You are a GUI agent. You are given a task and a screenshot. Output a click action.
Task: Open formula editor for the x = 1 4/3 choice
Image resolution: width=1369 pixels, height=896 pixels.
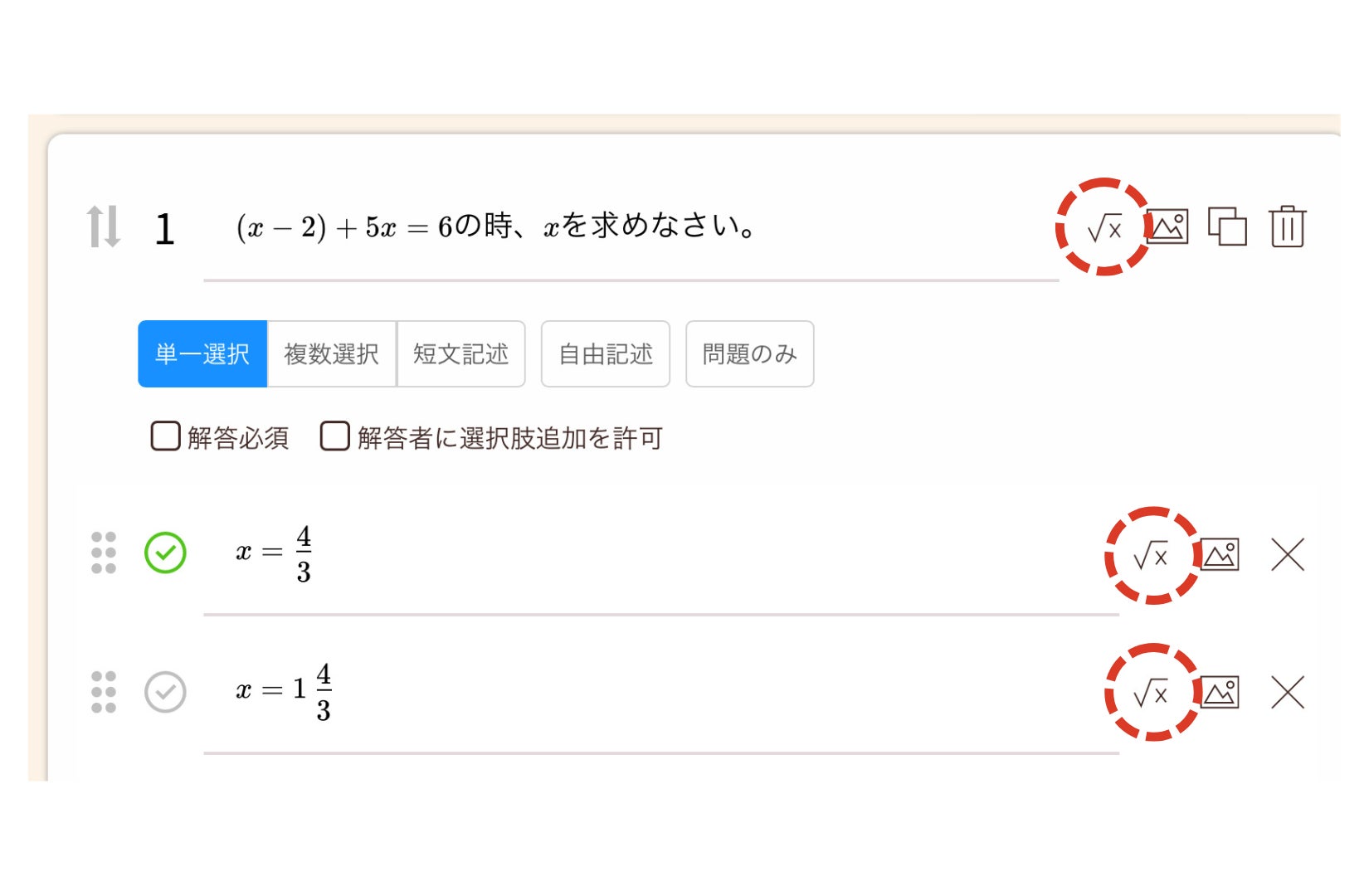pyautogui.click(x=1151, y=693)
